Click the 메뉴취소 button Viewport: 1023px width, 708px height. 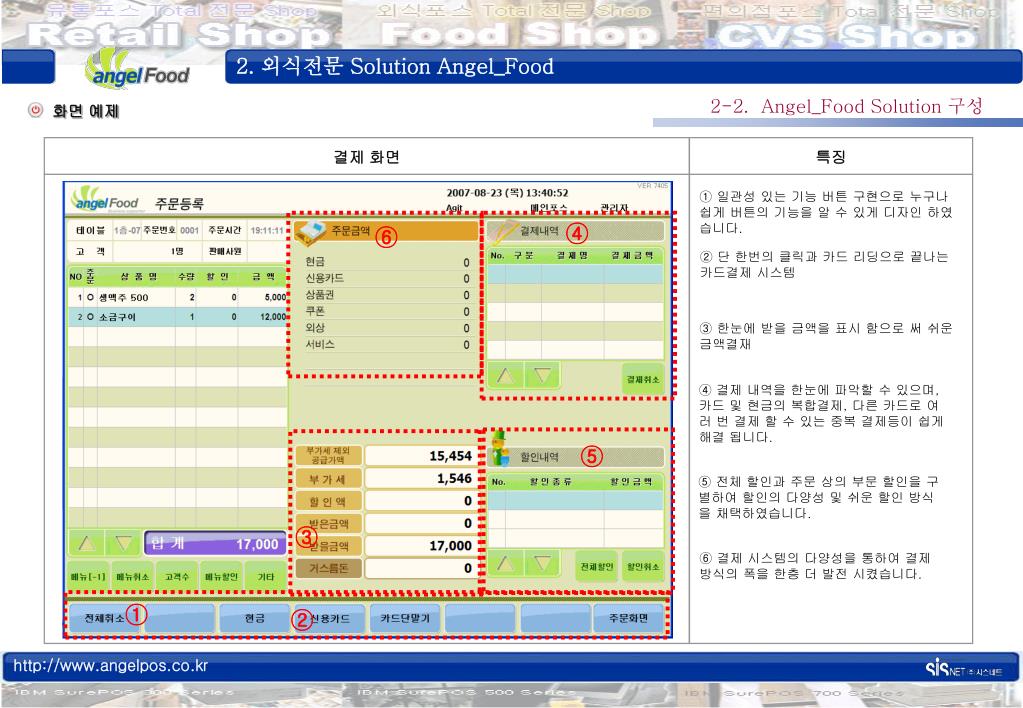(x=132, y=577)
